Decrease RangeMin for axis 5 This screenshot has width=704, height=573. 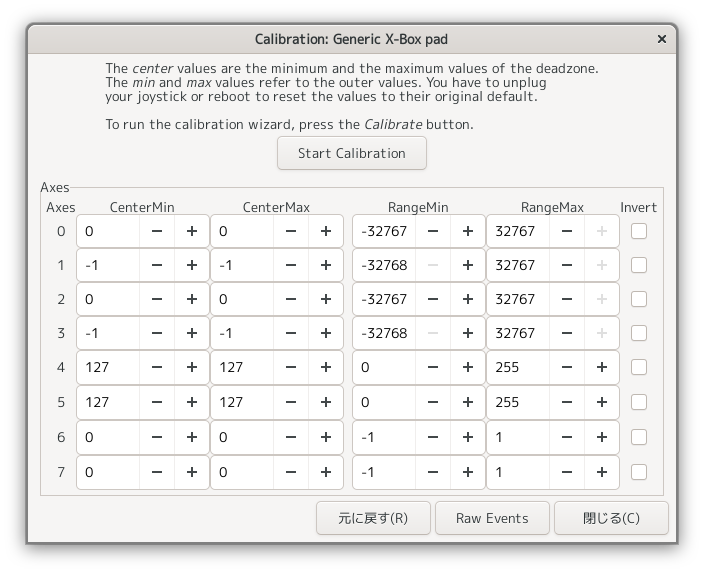[x=432, y=402]
